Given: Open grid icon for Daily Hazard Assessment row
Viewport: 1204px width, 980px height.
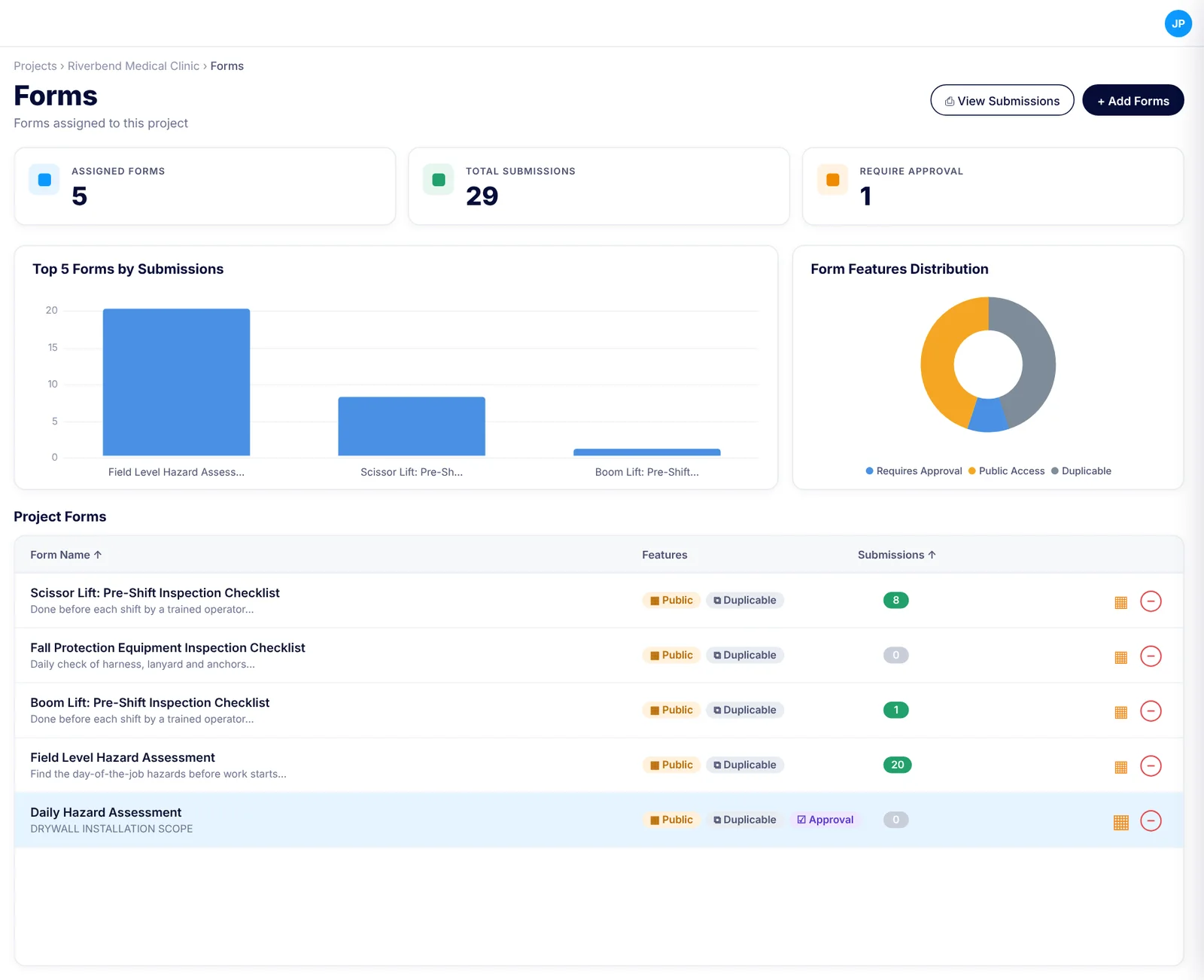Looking at the screenshot, I should tap(1120, 822).
